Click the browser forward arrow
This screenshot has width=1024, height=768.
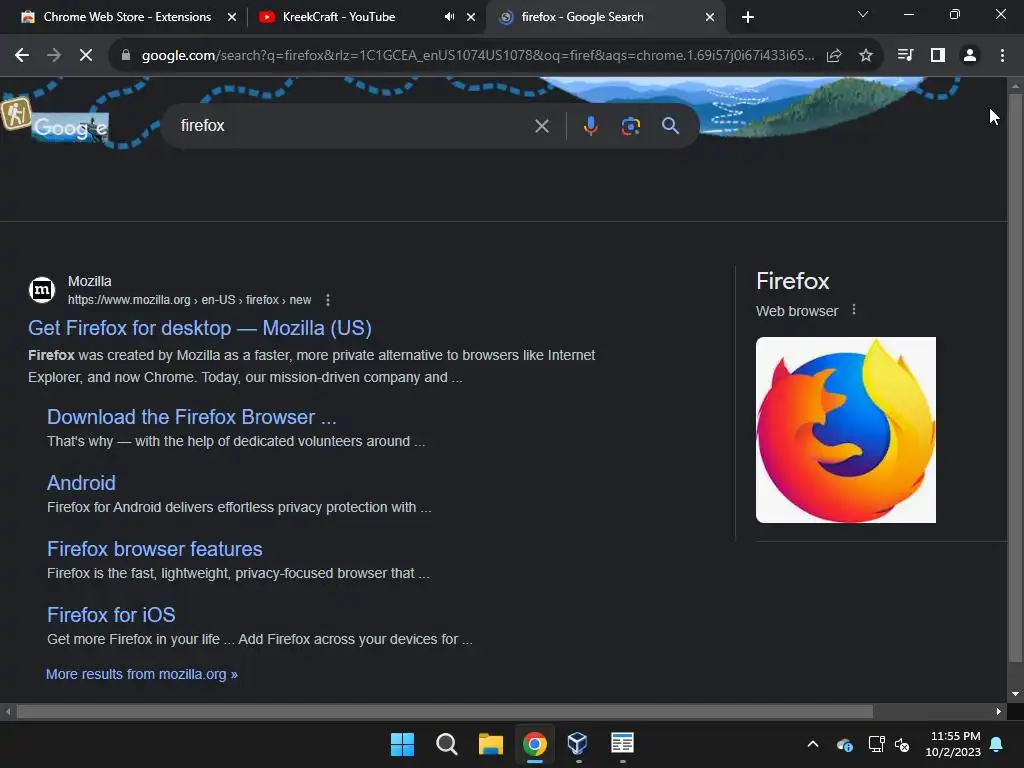tap(54, 56)
